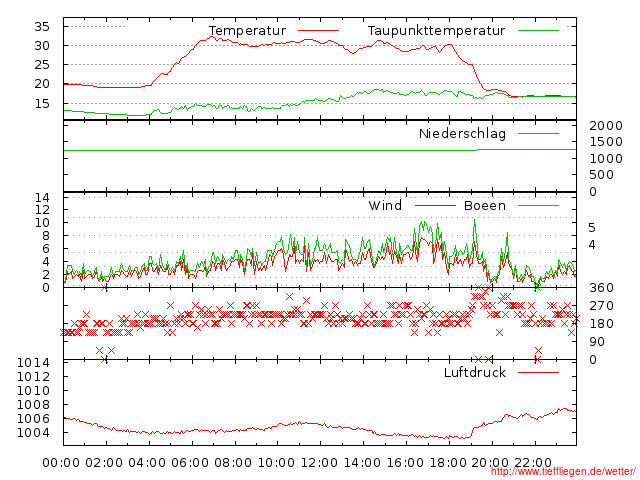
Task: Click the green Taupunkttemperatur legend line
Action: 538,31
